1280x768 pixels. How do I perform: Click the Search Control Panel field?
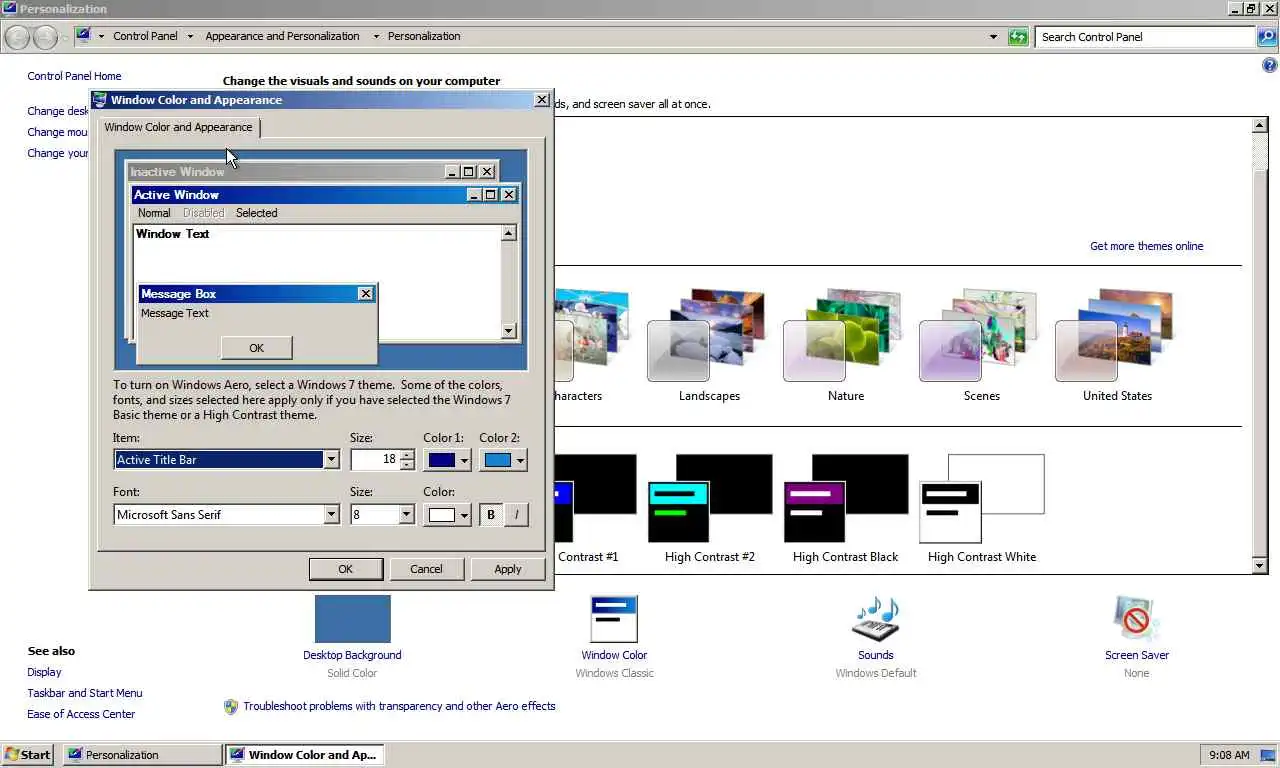(x=1145, y=37)
